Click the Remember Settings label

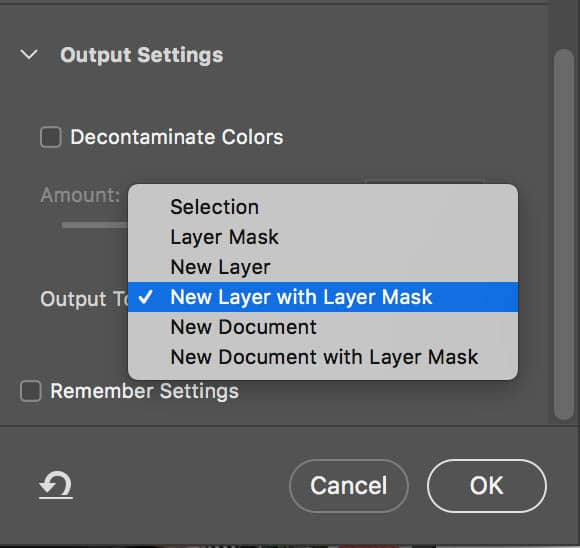point(145,391)
